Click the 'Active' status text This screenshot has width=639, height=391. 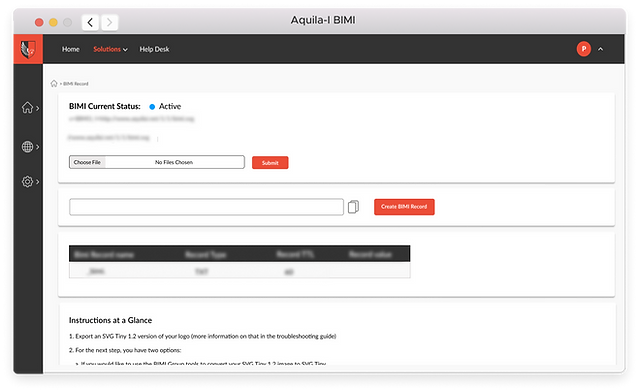coord(170,106)
